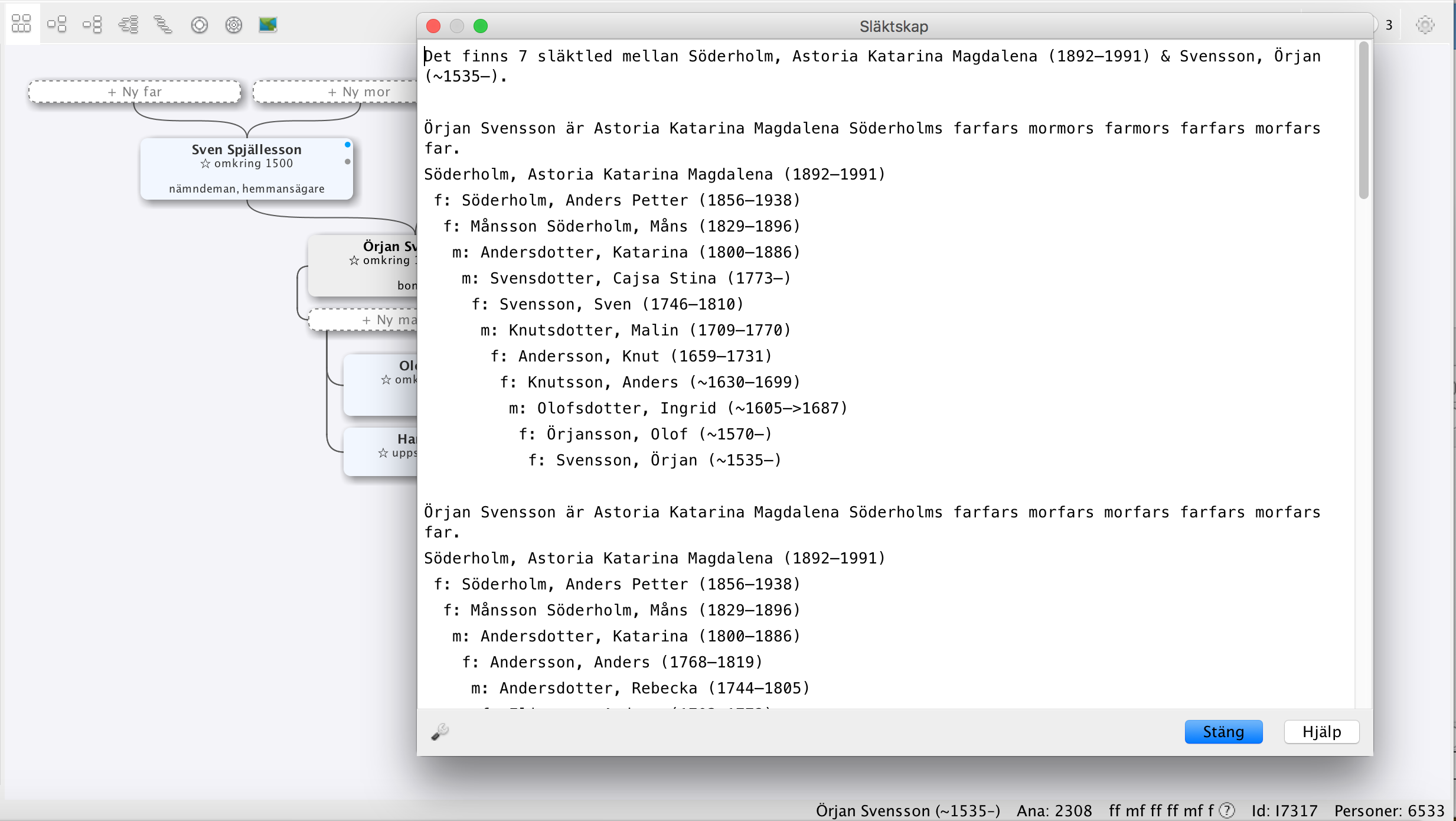Click the Släktskap dialog vertical scrollbar

pyautogui.click(x=1363, y=121)
